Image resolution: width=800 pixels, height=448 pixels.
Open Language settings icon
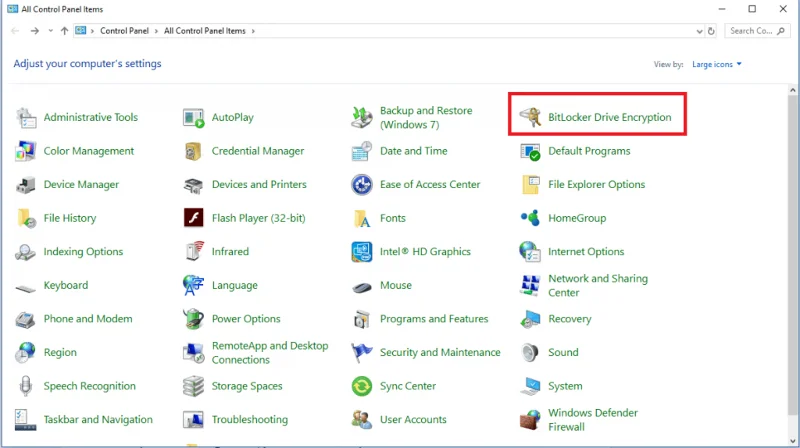[x=193, y=285]
